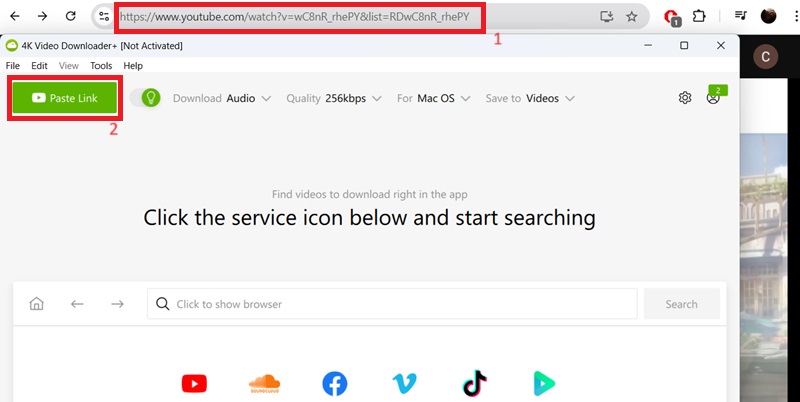The height and width of the screenshot is (402, 800).
Task: Click the YouTube service icon
Action: pos(194,384)
